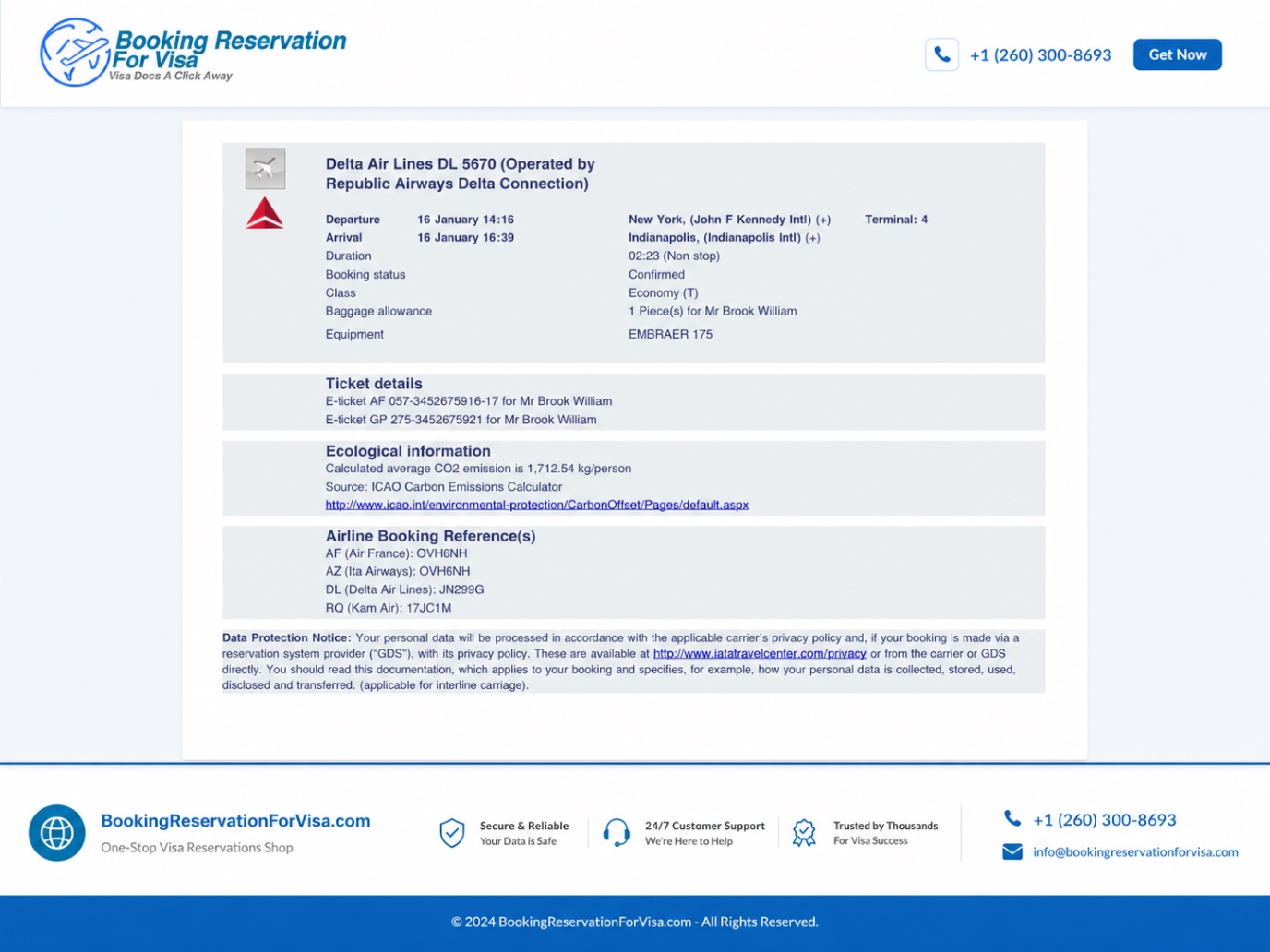Click AF (Air France): OVH6NH reference
Screen dimensions: 1270x952
coord(396,553)
